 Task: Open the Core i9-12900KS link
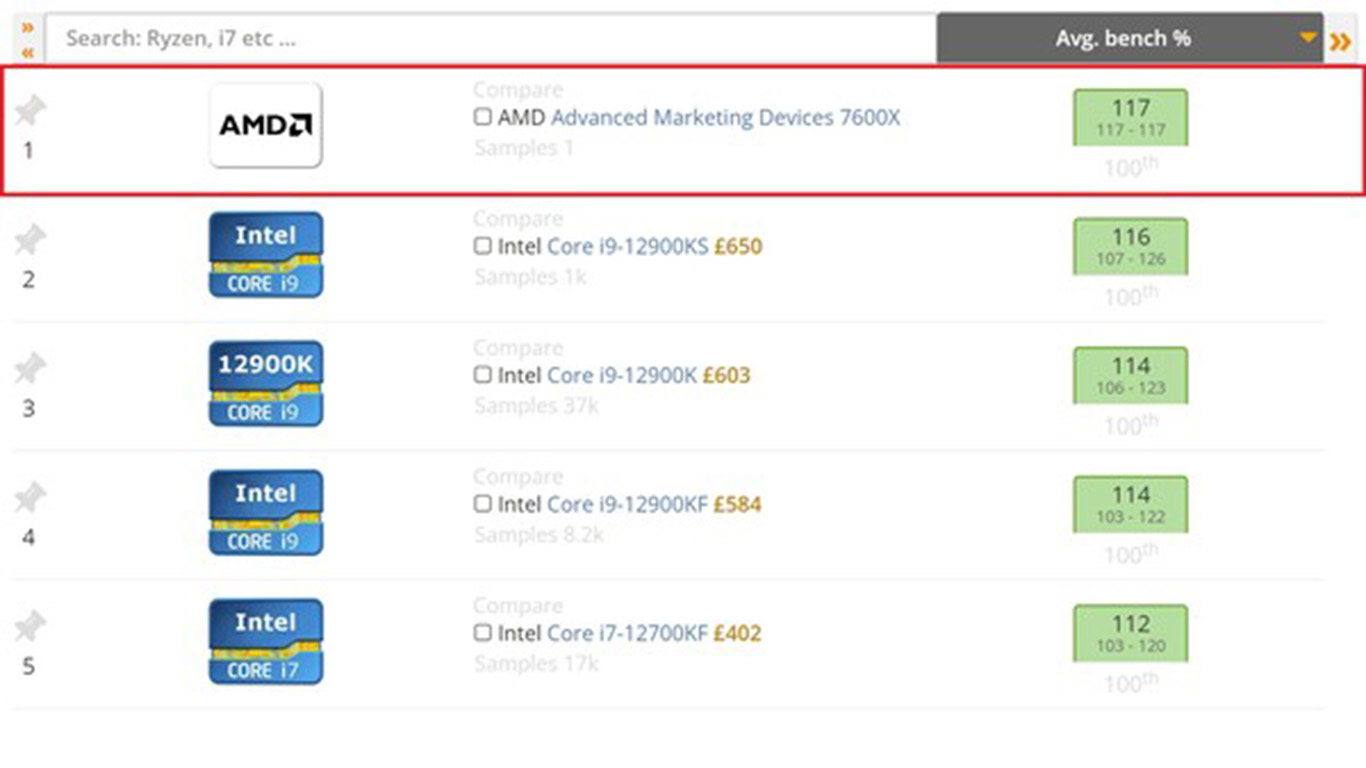[627, 247]
